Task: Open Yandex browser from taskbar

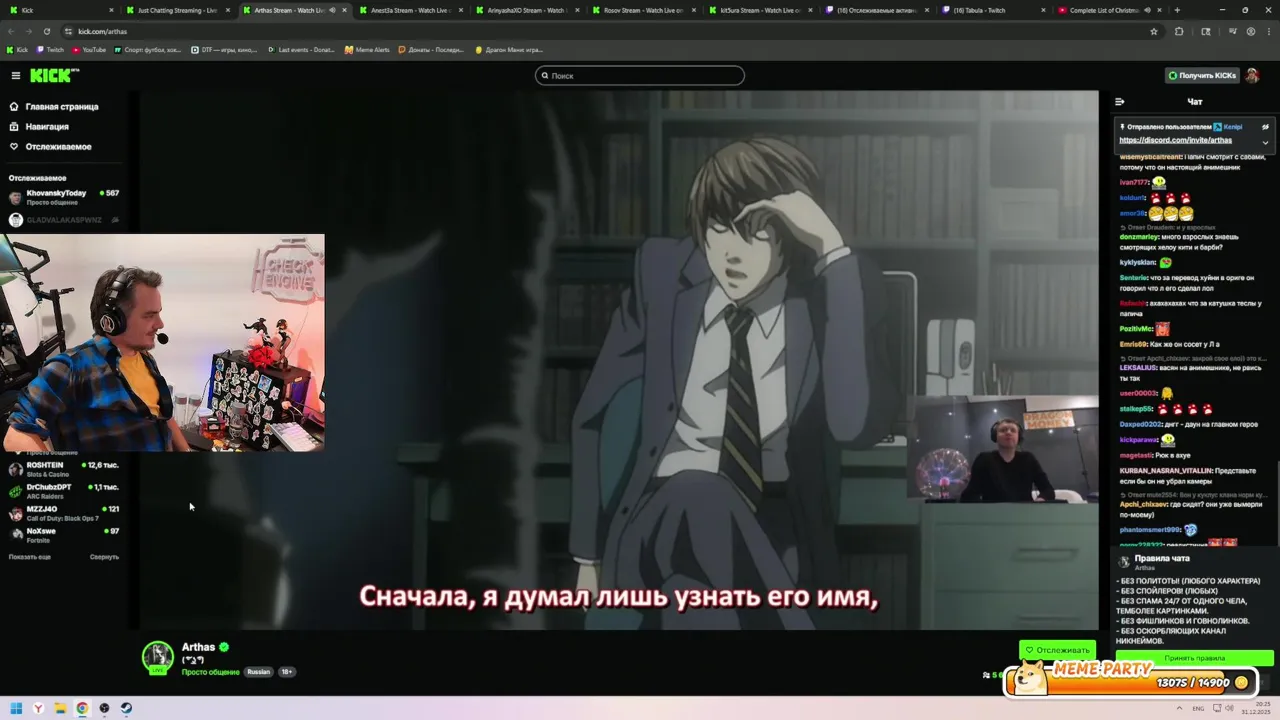Action: point(38,709)
